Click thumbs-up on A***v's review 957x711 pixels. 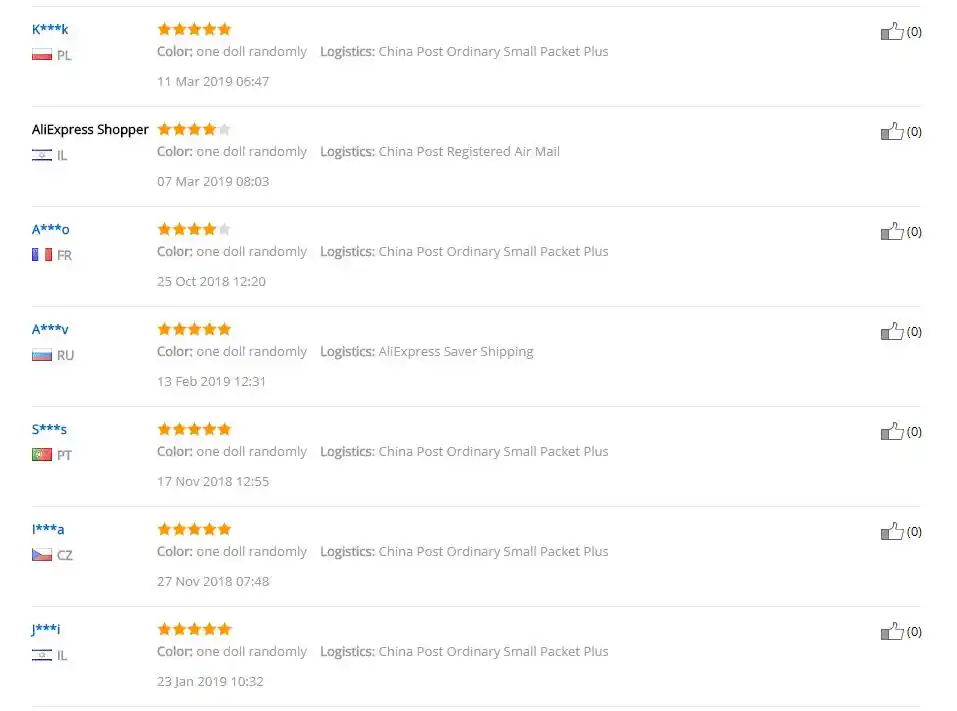click(892, 332)
